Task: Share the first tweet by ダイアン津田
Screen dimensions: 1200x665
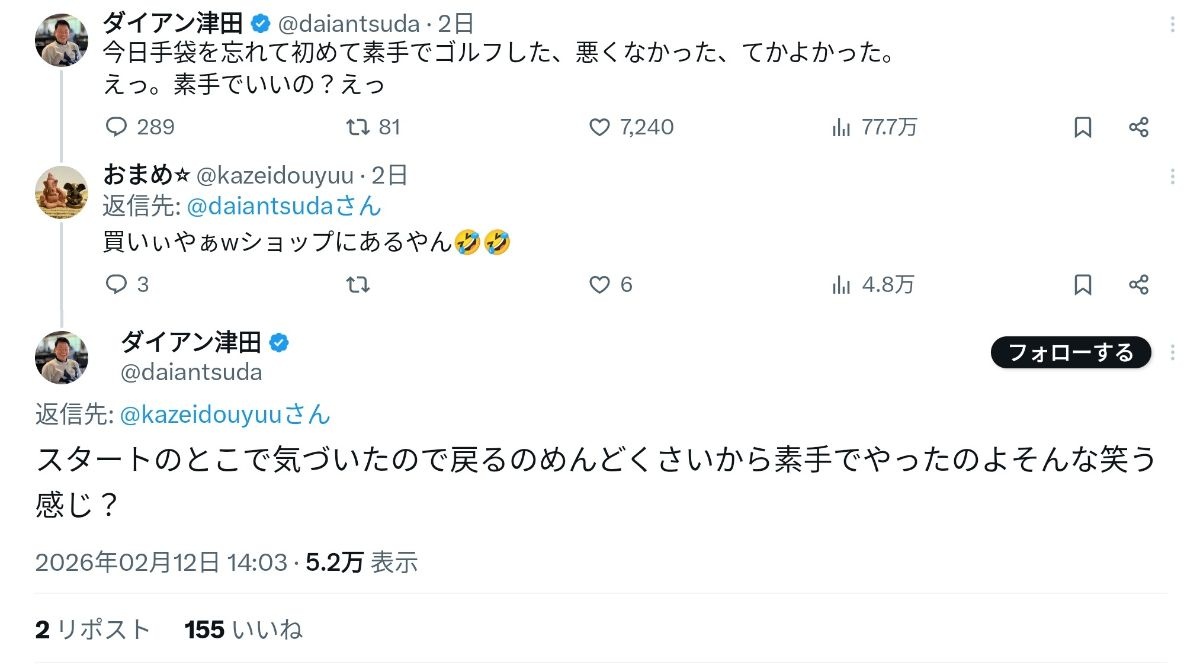Action: [1138, 127]
